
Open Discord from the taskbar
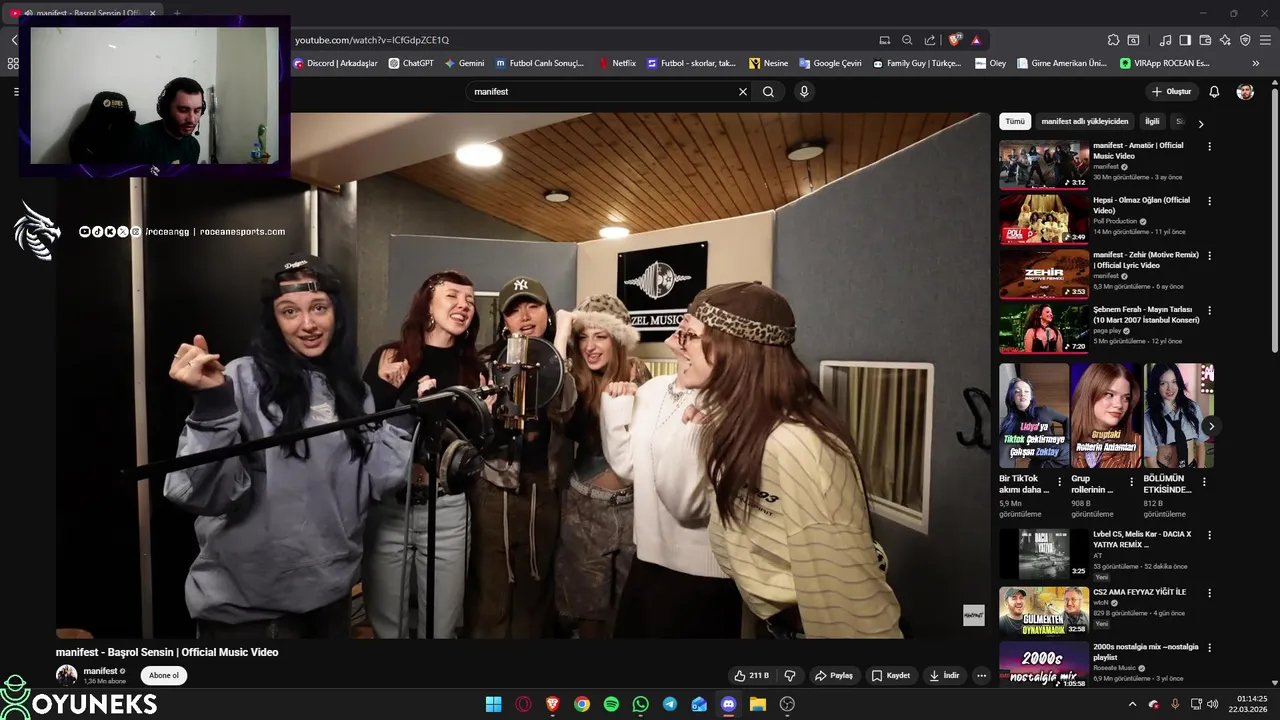(x=728, y=704)
